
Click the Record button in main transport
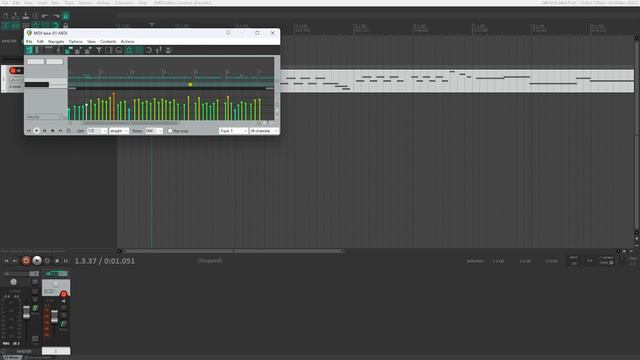click(x=26, y=261)
